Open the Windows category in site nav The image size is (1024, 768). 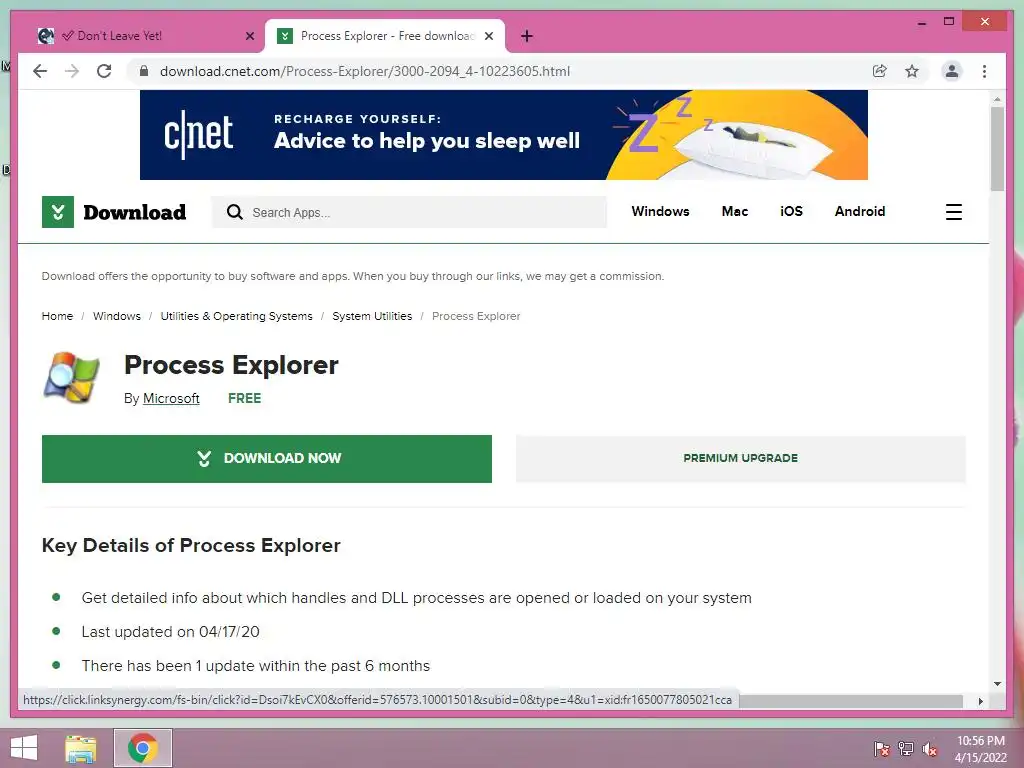point(660,211)
